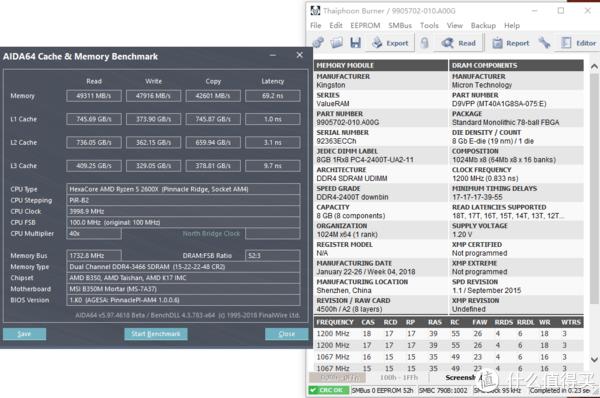Viewport: 600px width, 398px height.
Task: Click the CAS header in timing table
Action: 368,322
